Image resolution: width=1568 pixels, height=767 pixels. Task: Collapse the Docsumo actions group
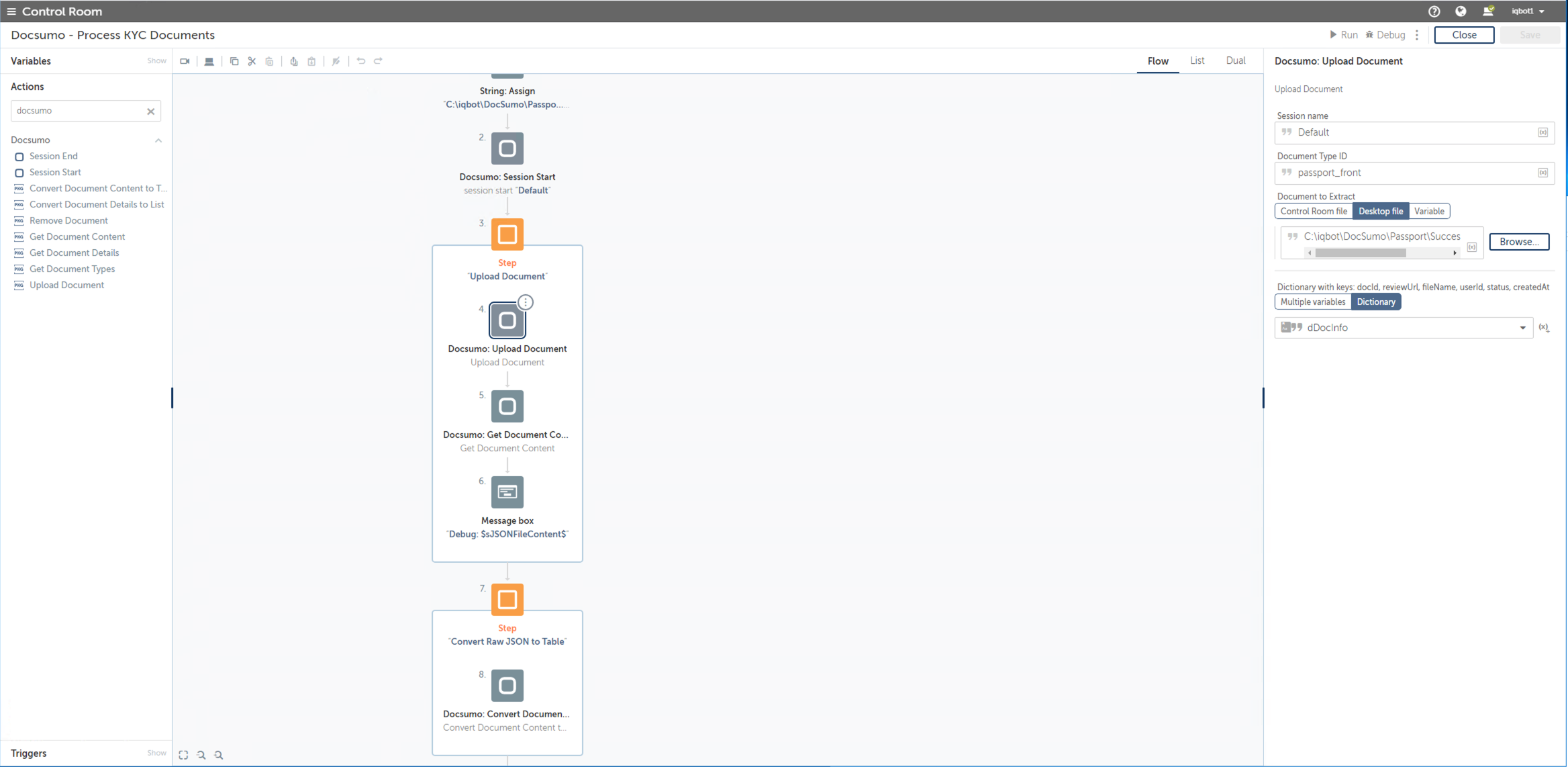pyautogui.click(x=158, y=140)
